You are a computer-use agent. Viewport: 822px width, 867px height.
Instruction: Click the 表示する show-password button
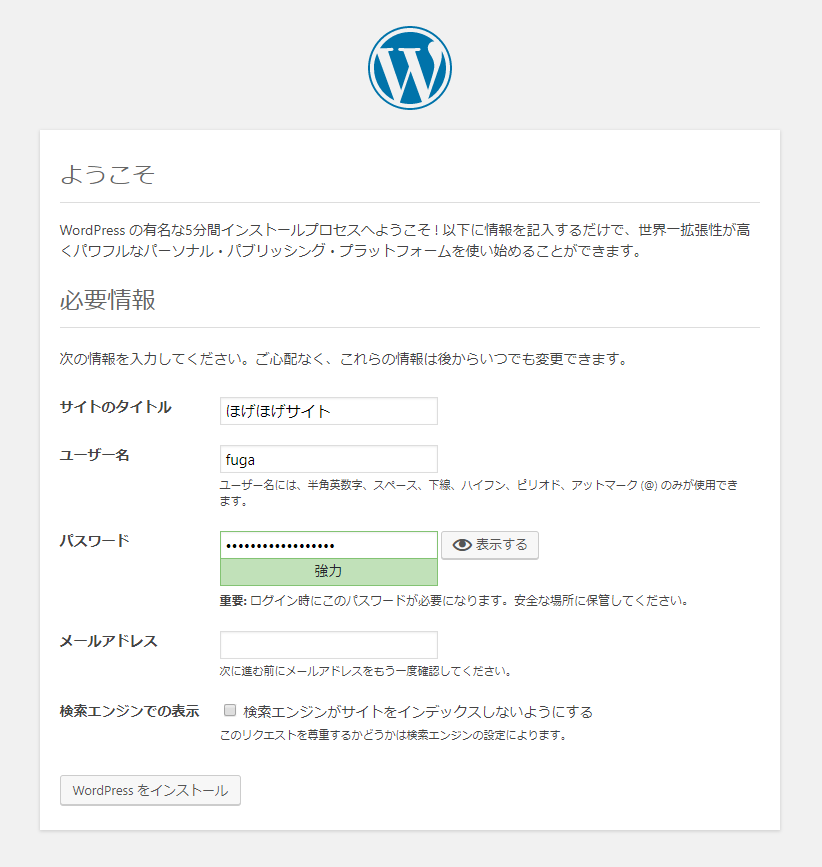[x=489, y=545]
